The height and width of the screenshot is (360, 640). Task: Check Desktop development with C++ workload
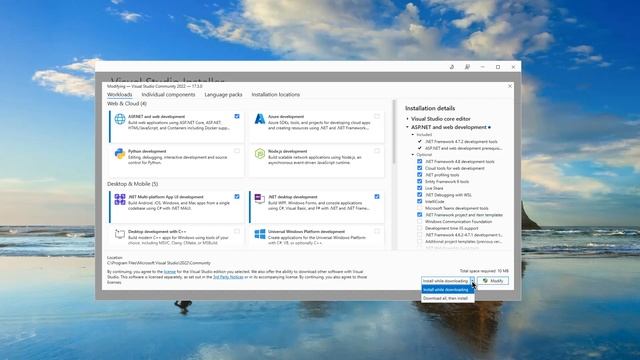coord(237,231)
